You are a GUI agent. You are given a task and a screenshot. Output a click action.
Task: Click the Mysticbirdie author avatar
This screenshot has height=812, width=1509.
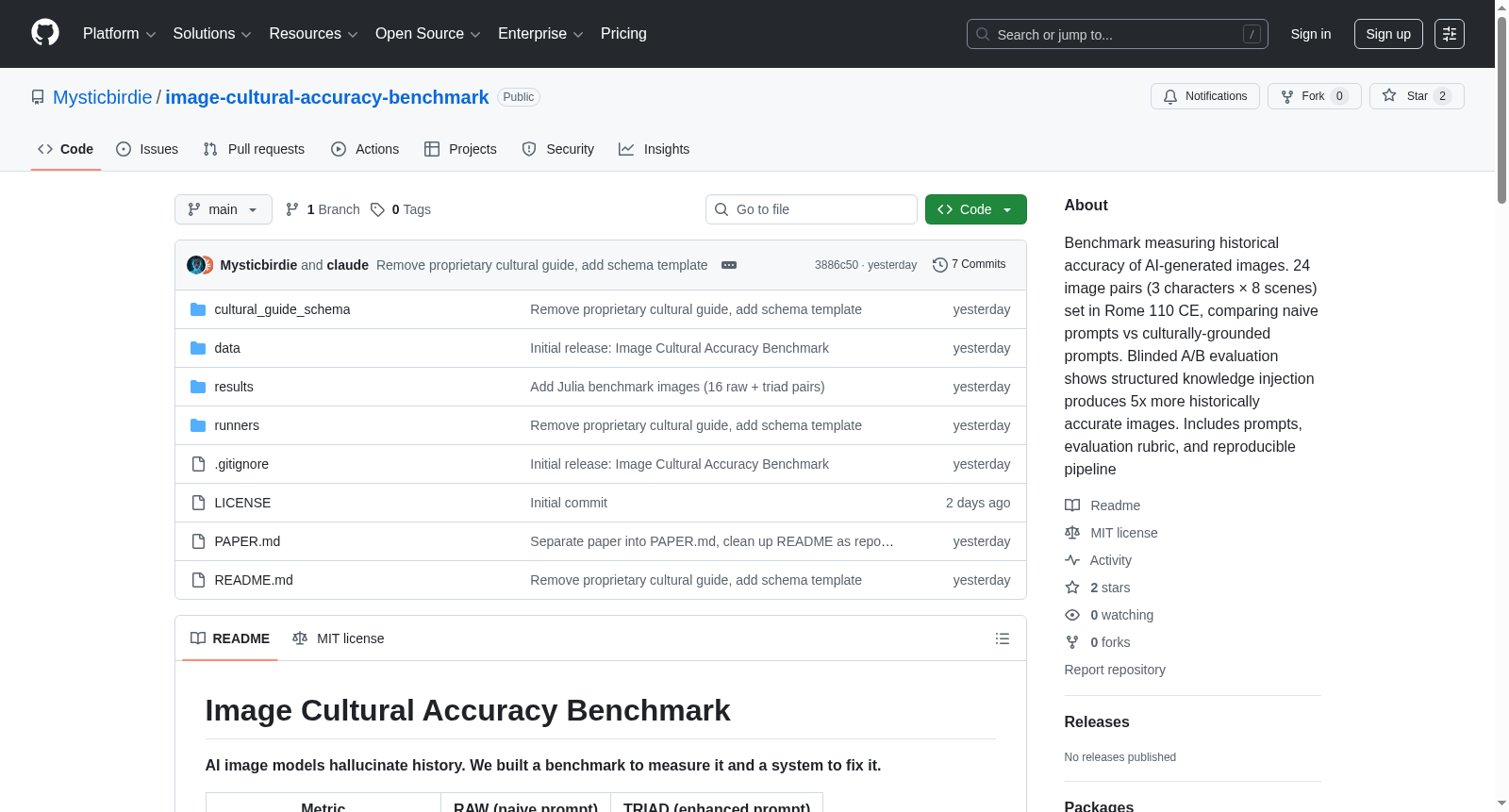196,265
